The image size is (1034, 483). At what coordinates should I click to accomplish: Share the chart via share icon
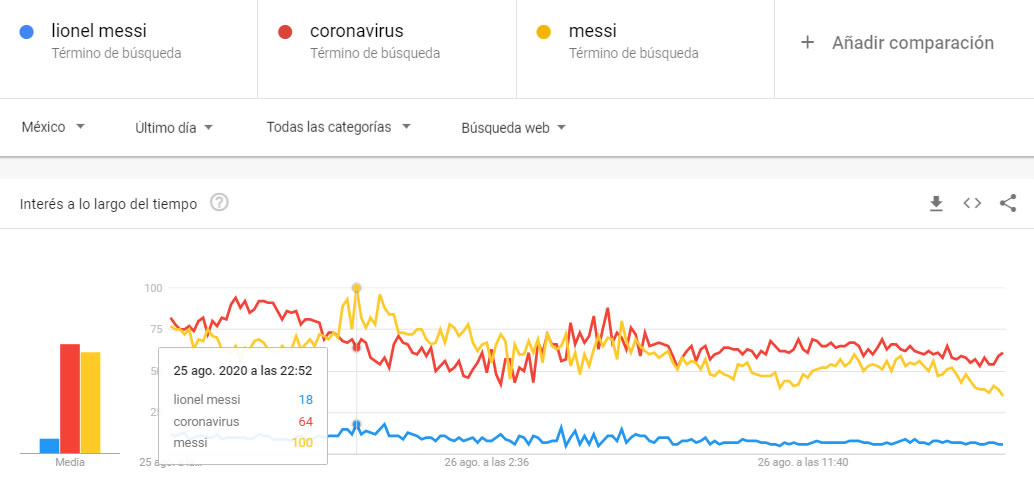pos(1008,203)
